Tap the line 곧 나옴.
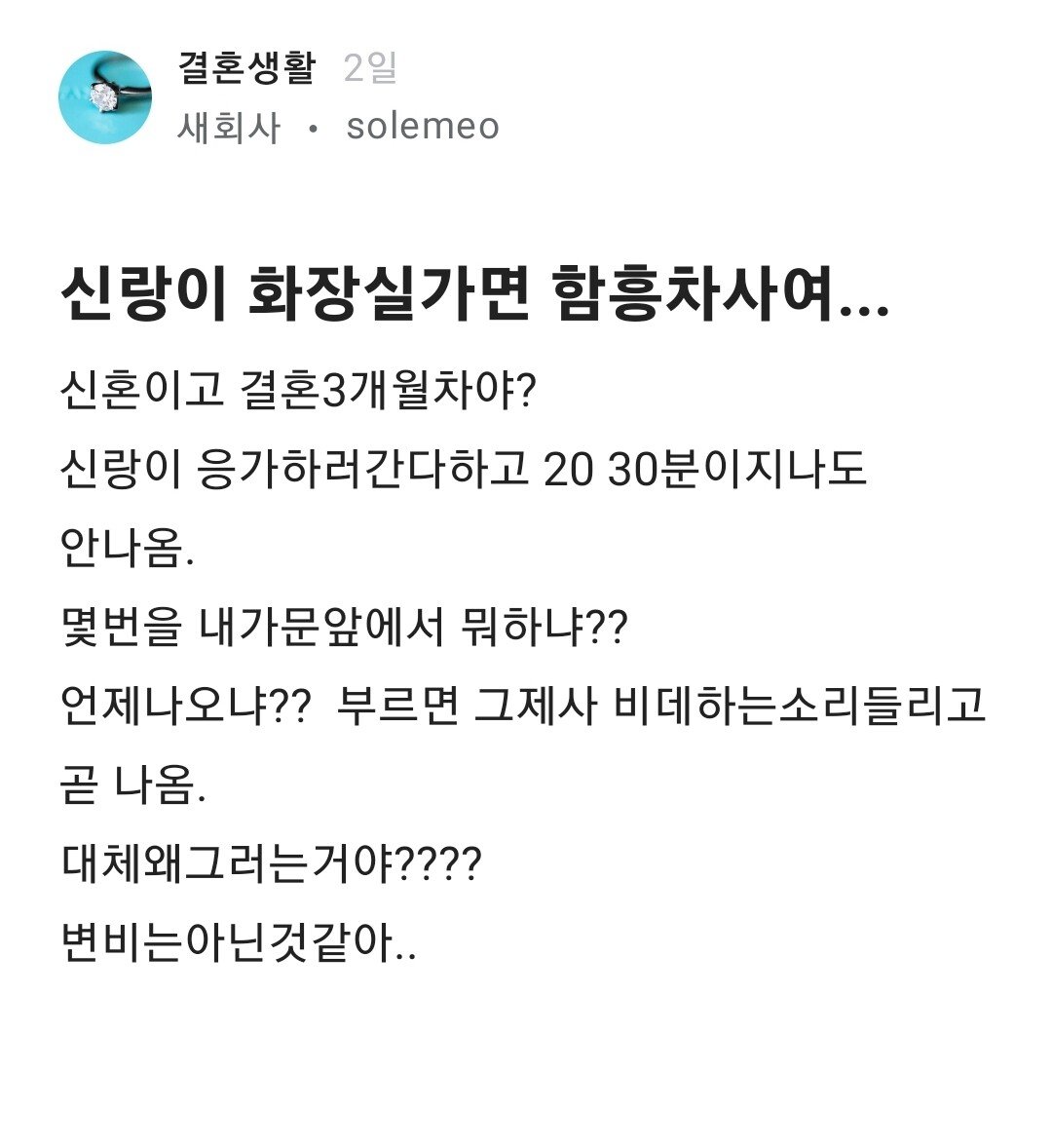The image size is (1052, 1148). coord(133,784)
